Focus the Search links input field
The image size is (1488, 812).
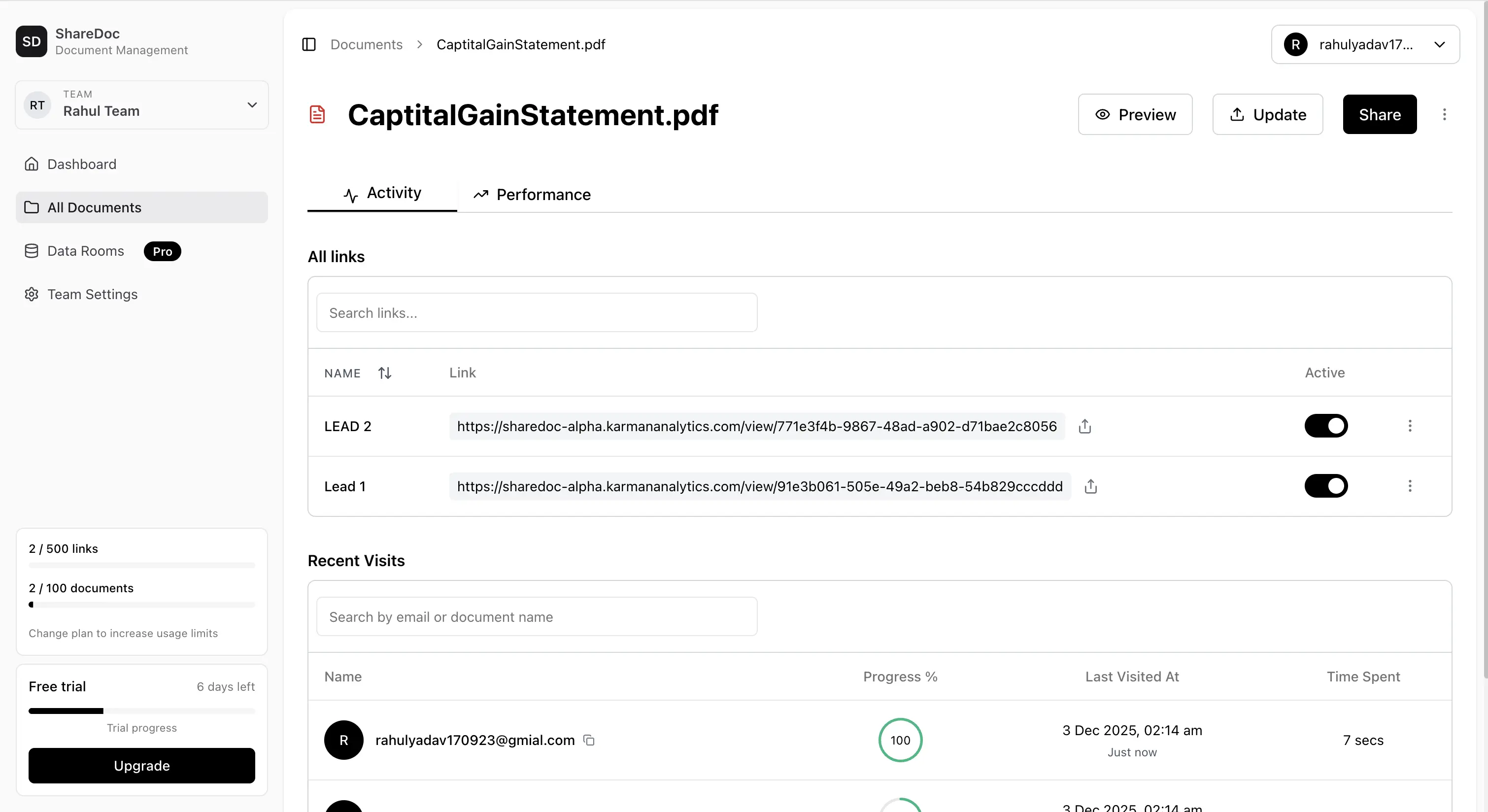(x=537, y=312)
